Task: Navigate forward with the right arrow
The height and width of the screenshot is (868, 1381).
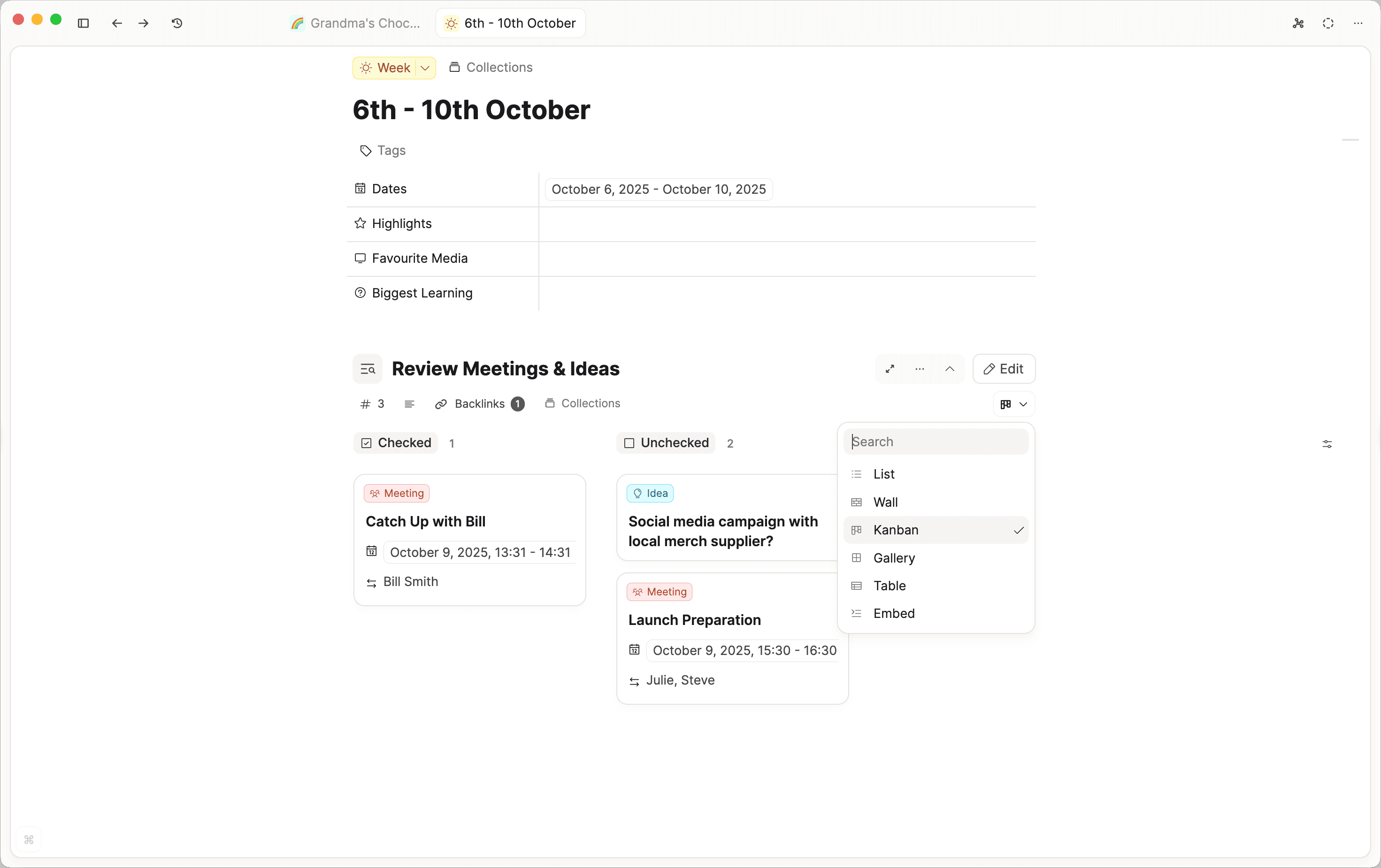Action: click(x=143, y=23)
